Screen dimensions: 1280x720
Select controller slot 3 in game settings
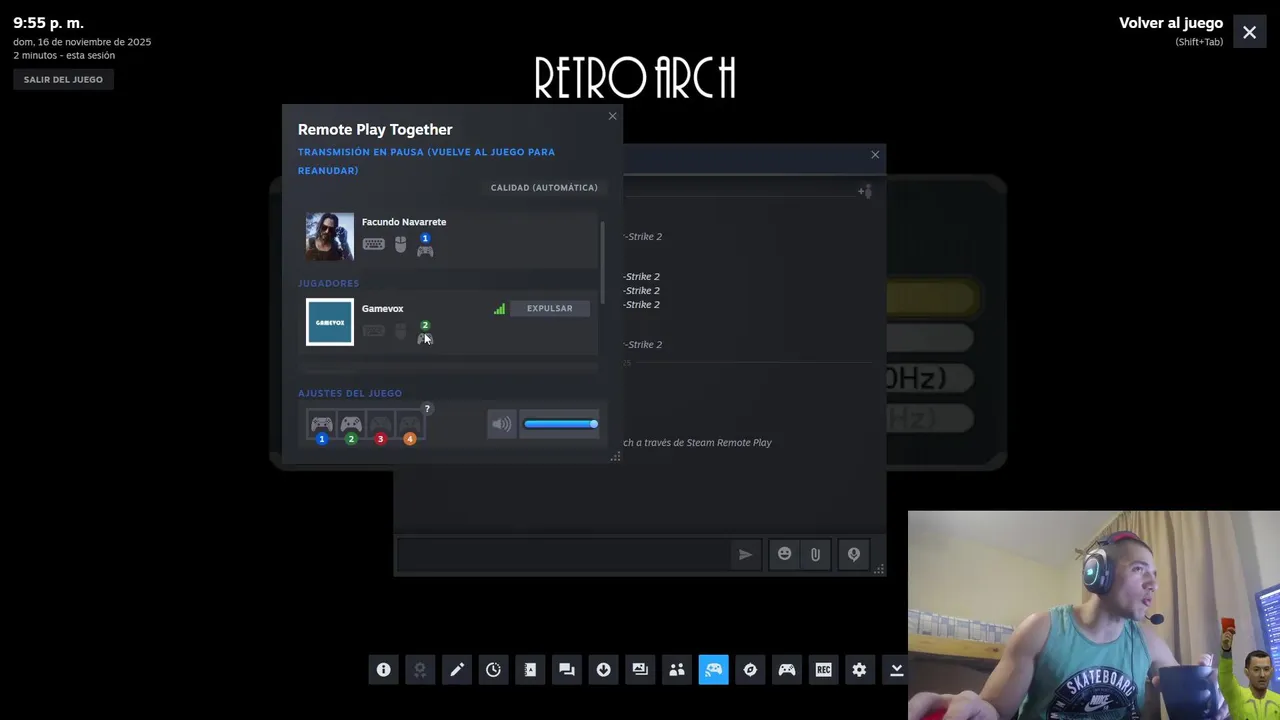(x=380, y=427)
